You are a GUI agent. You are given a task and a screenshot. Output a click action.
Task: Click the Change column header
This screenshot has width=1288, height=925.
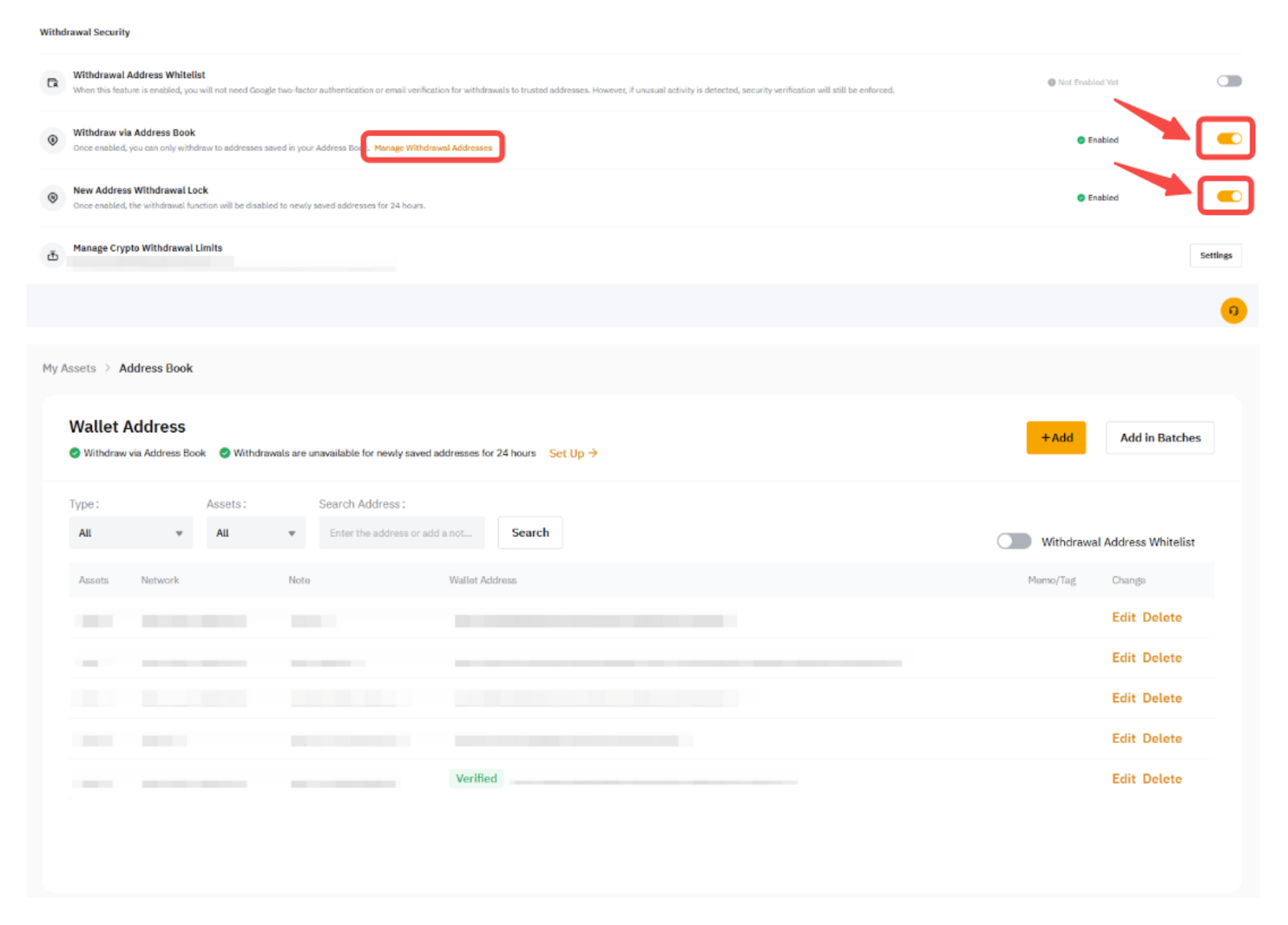point(1129,580)
